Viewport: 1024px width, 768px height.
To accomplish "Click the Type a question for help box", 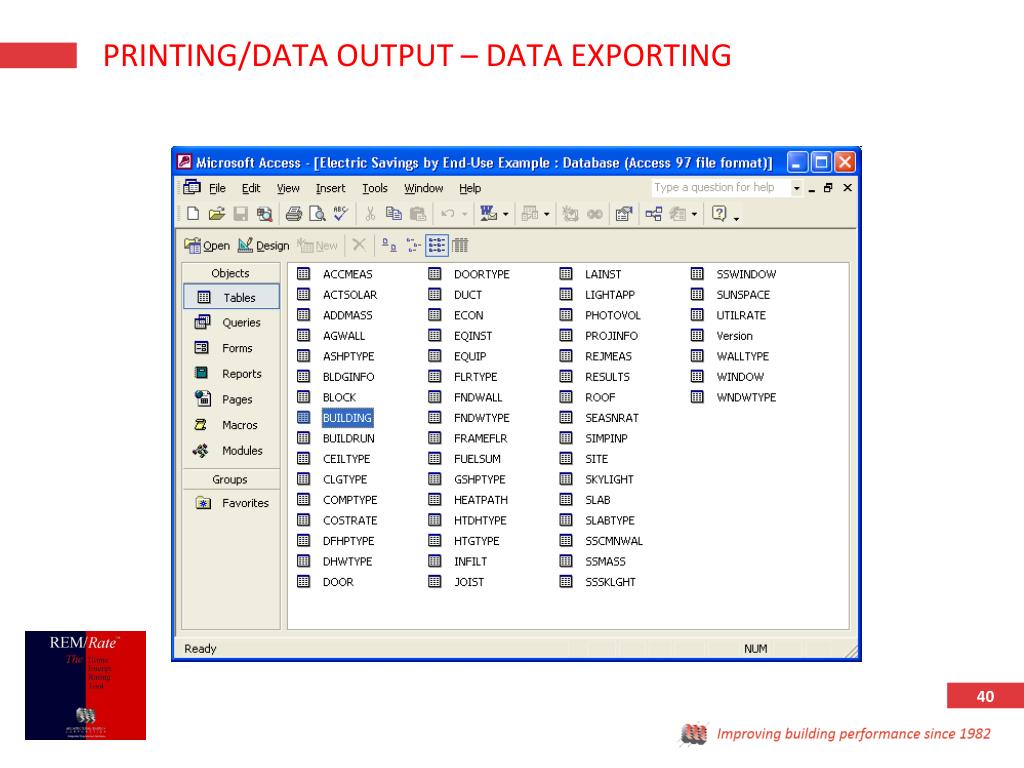I will pyautogui.click(x=721, y=187).
